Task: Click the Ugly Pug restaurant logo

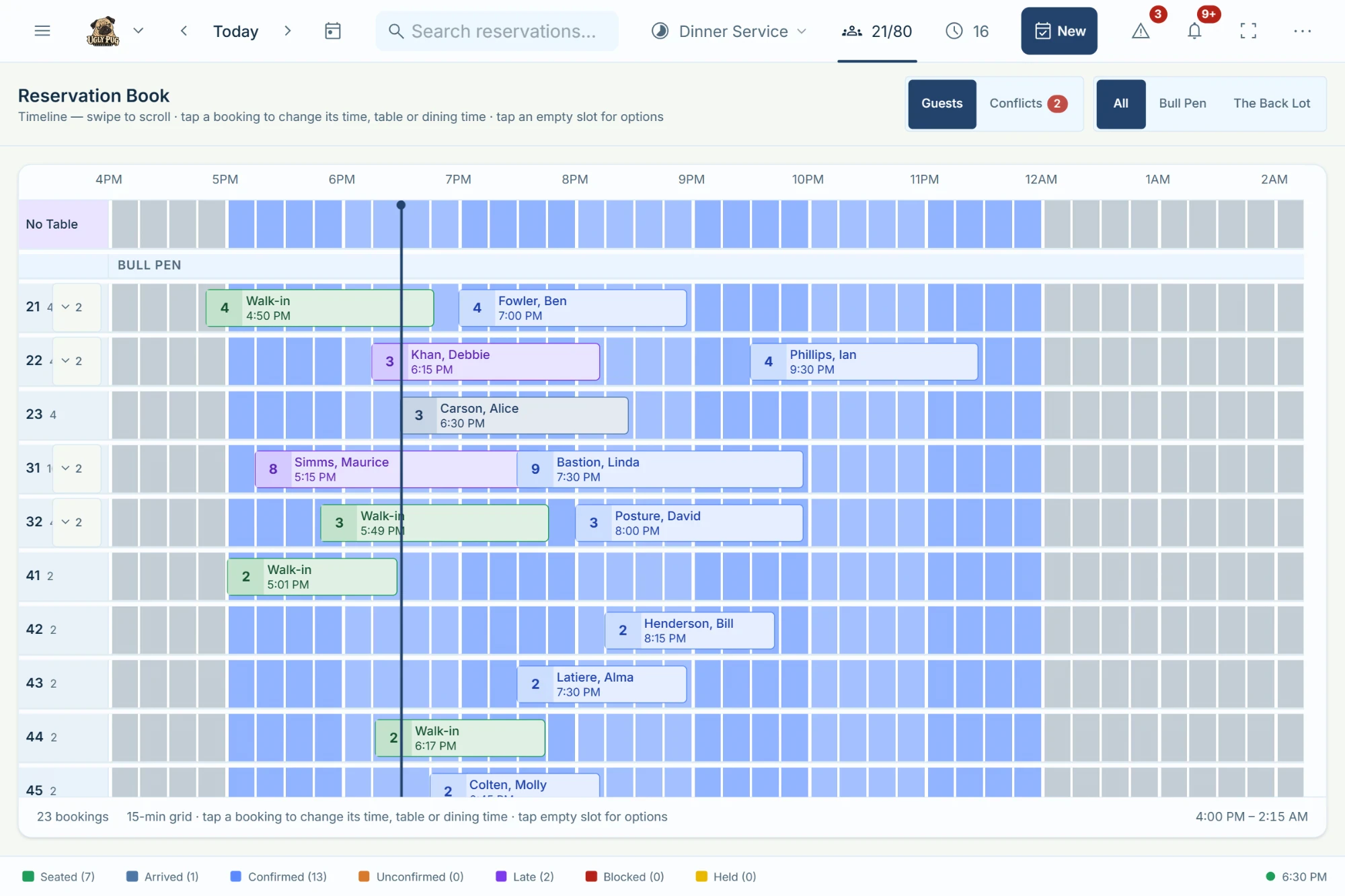Action: 103,31
